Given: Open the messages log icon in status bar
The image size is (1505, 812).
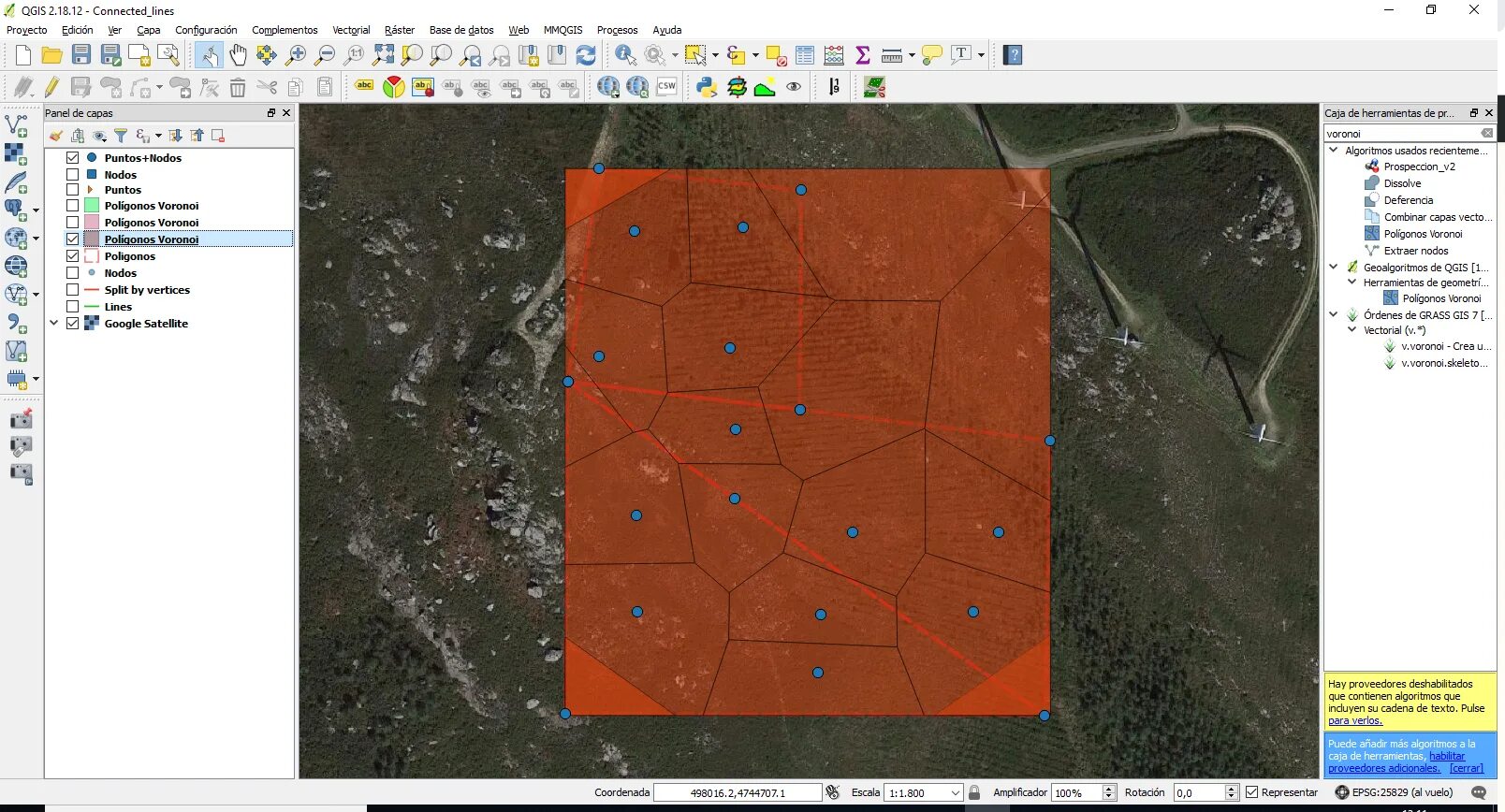Looking at the screenshot, I should [1479, 792].
